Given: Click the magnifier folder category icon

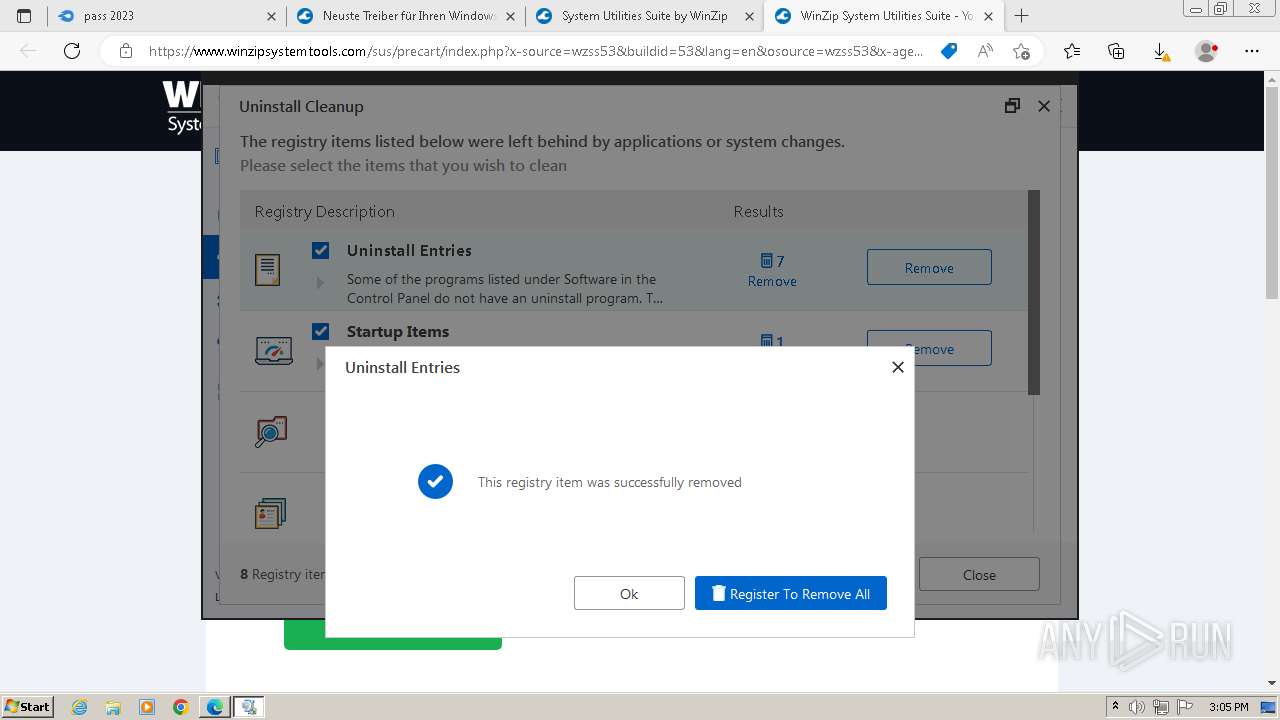Looking at the screenshot, I should click(x=270, y=431).
